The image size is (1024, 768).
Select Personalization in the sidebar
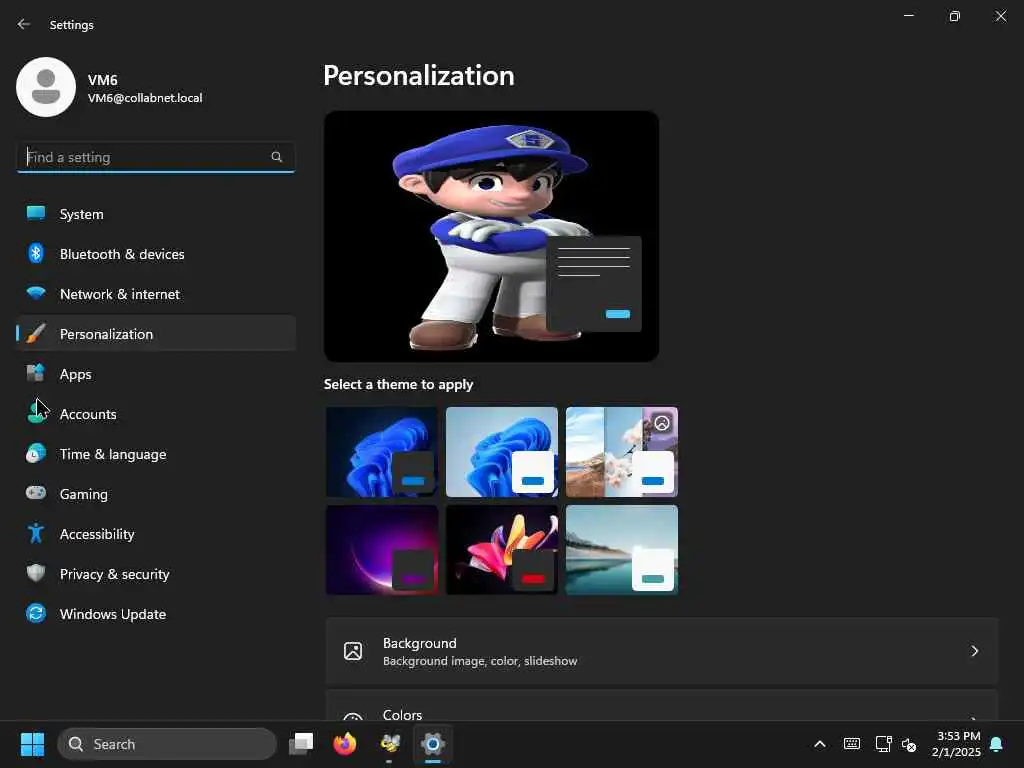coord(156,334)
